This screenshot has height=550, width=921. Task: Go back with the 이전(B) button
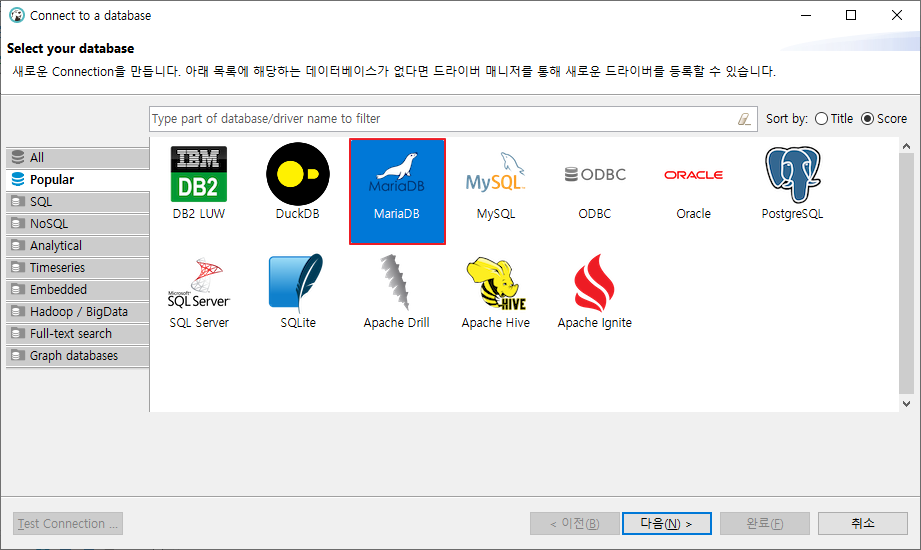coord(574,524)
